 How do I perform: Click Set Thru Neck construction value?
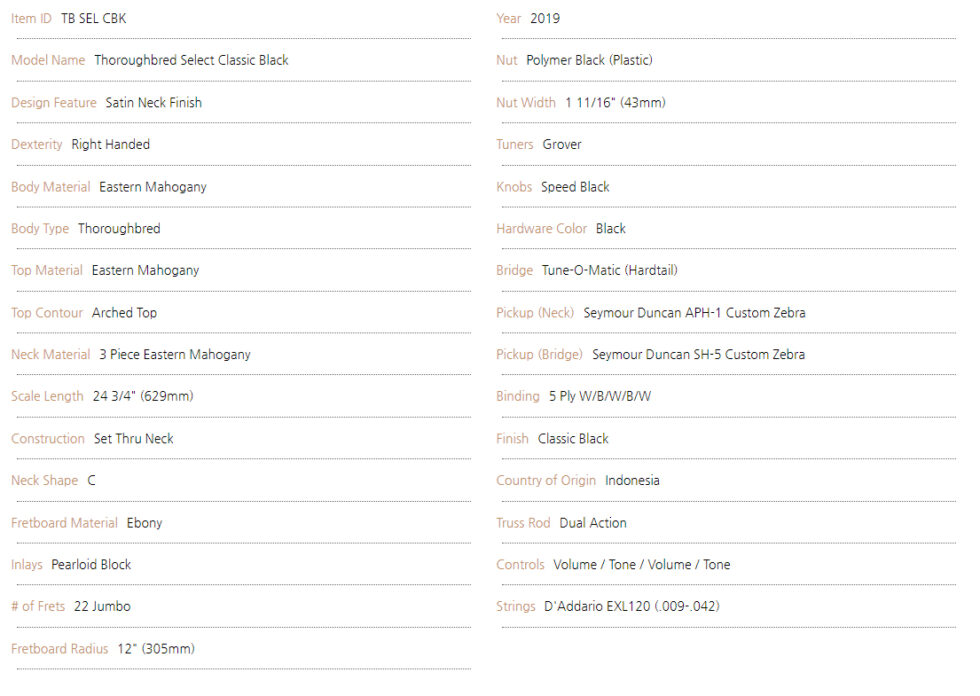[134, 439]
